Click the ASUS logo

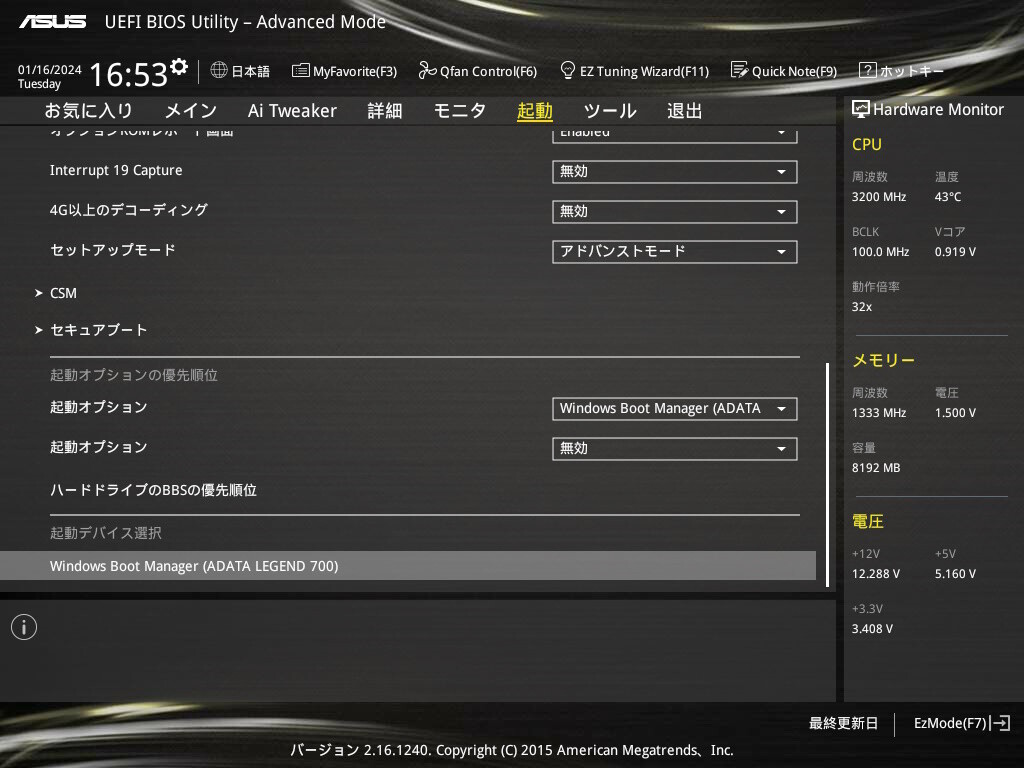(52, 22)
